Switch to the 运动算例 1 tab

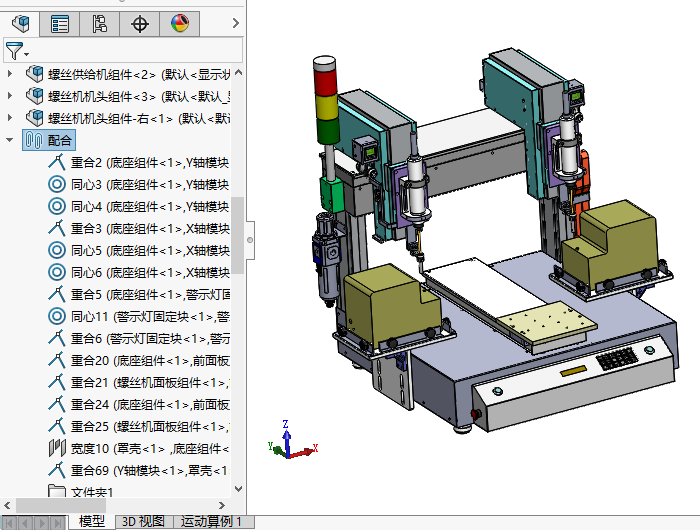(x=211, y=522)
